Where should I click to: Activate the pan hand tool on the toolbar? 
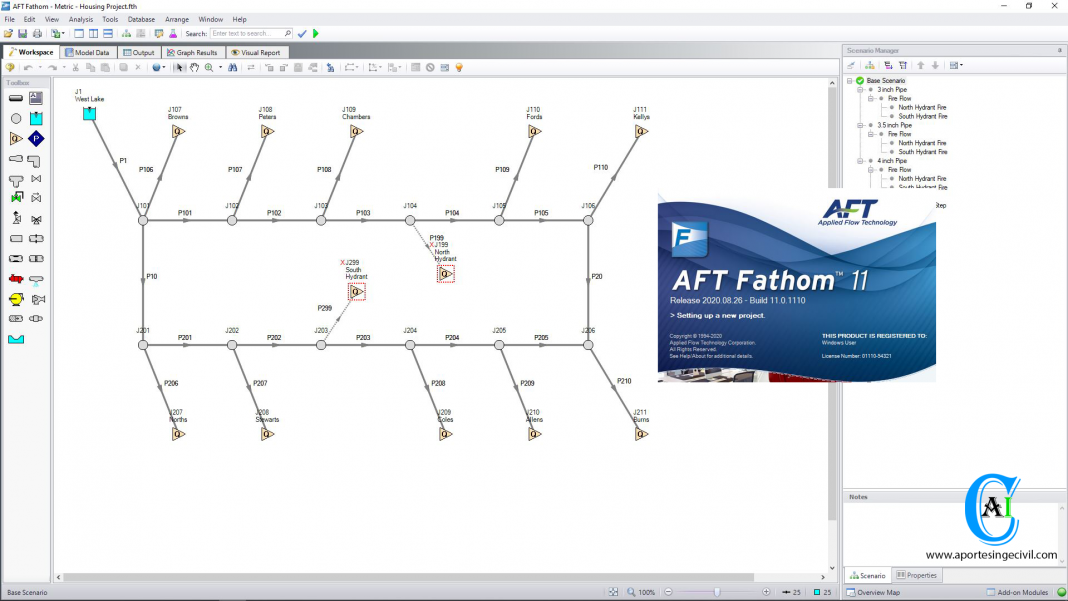click(194, 68)
